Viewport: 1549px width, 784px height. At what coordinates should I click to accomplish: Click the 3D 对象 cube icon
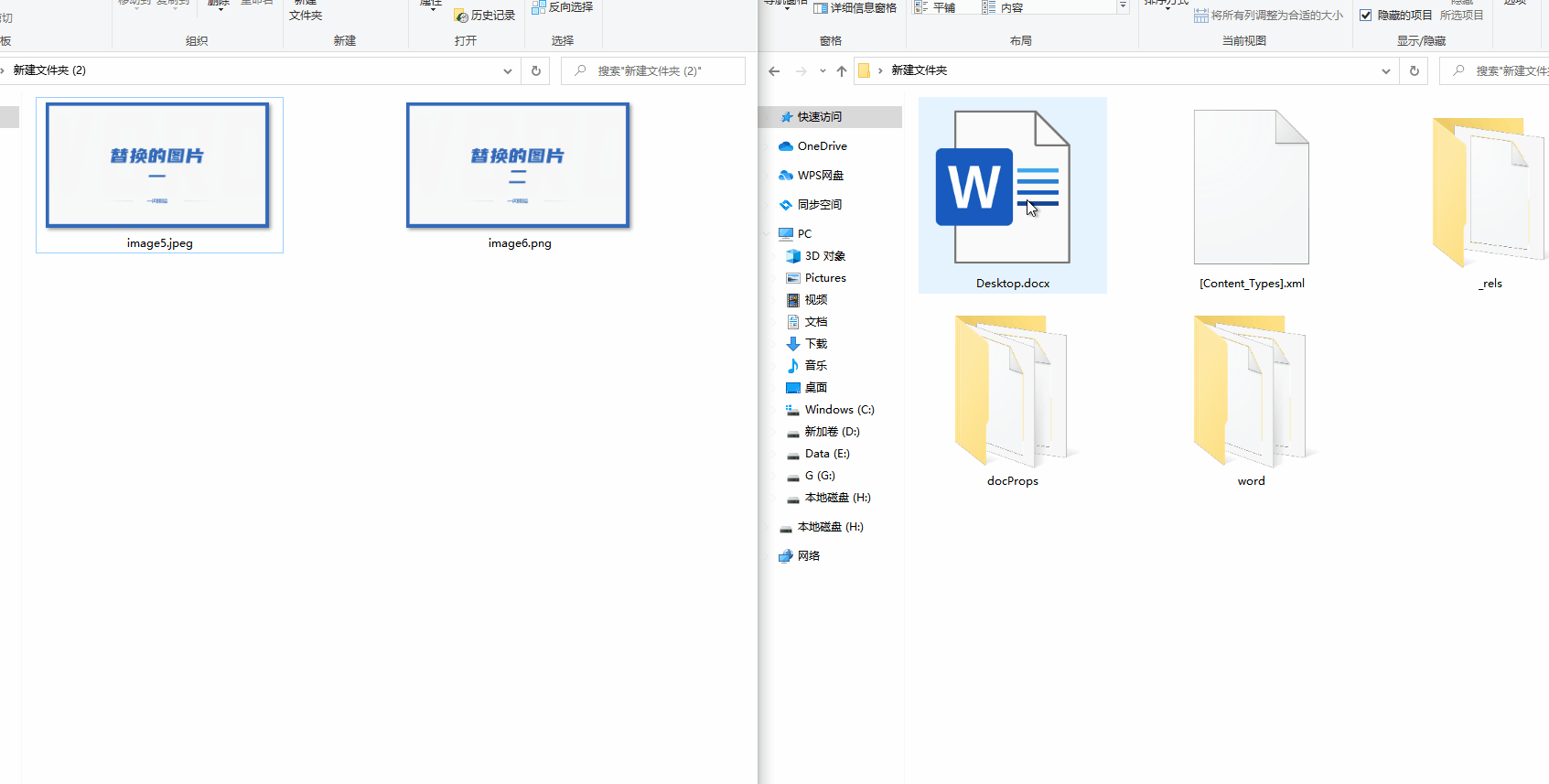[x=793, y=256]
